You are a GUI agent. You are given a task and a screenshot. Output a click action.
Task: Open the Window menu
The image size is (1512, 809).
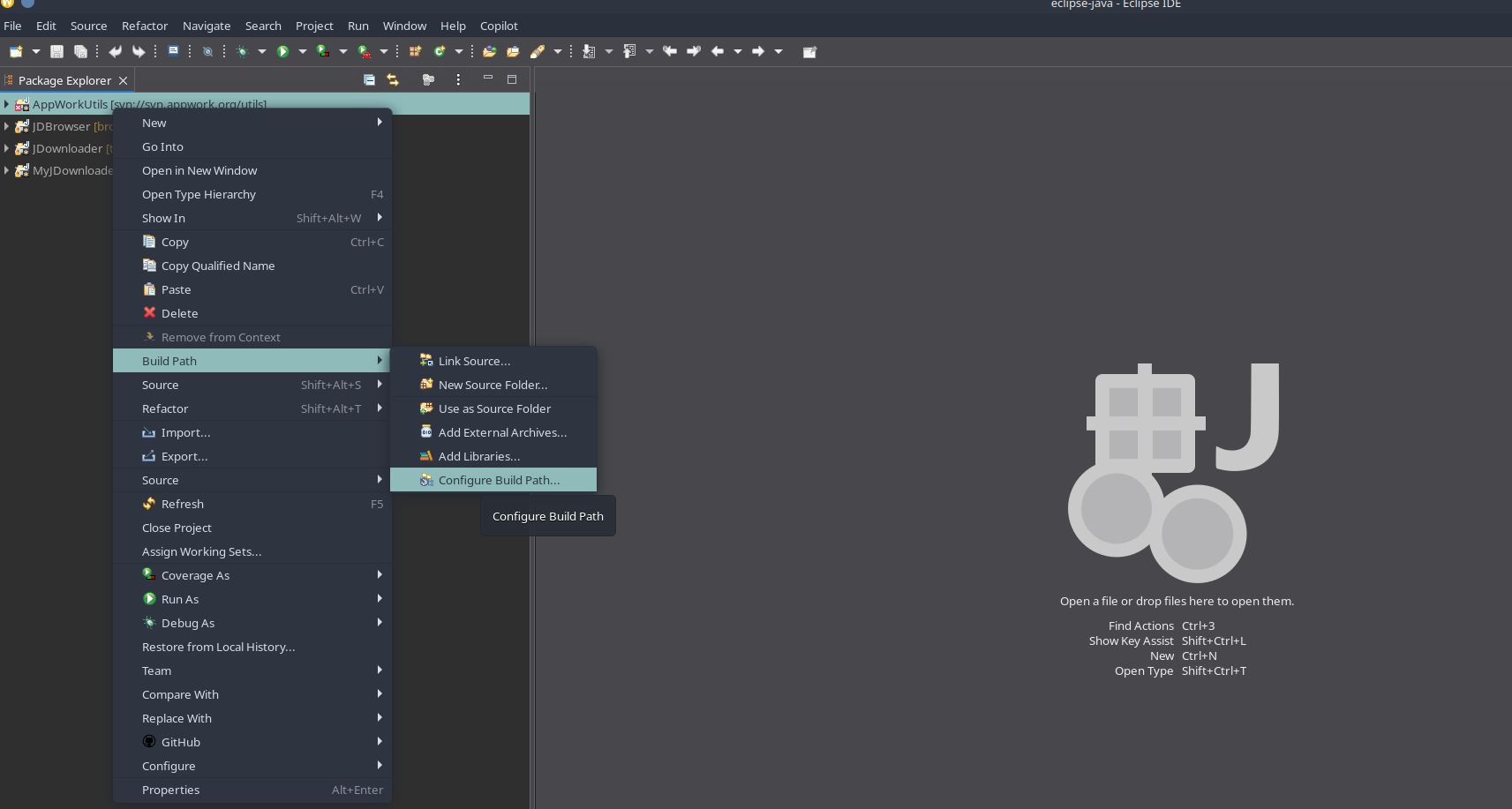[x=404, y=26]
